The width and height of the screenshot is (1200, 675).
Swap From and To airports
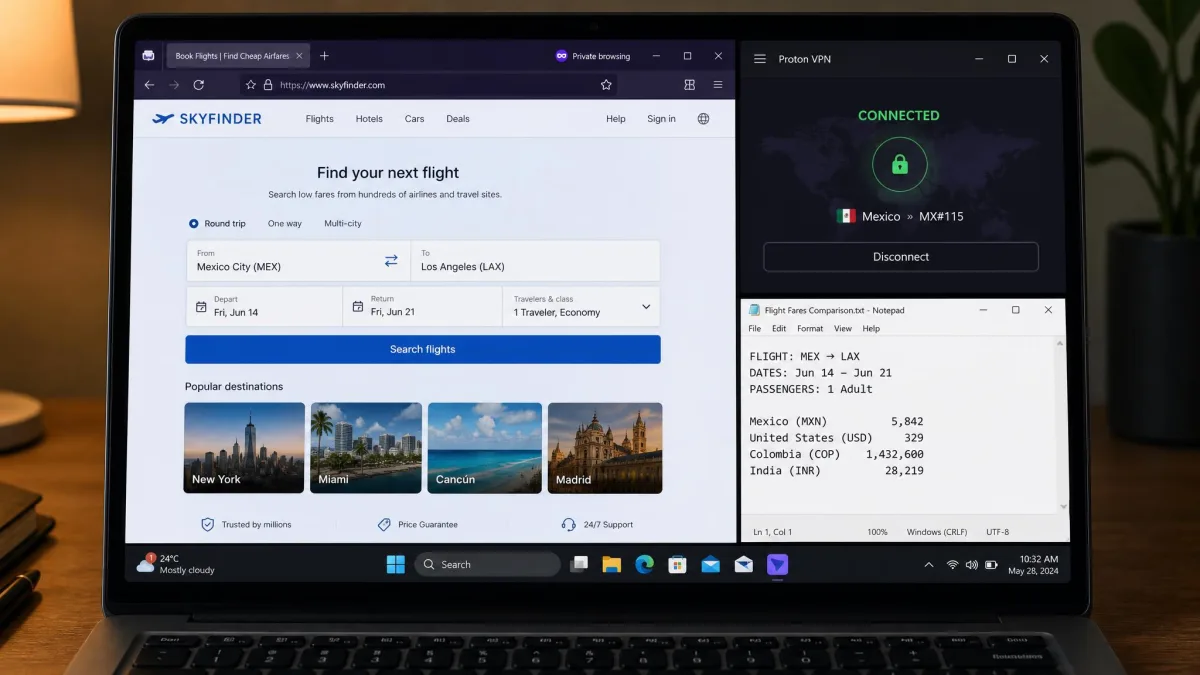point(391,260)
